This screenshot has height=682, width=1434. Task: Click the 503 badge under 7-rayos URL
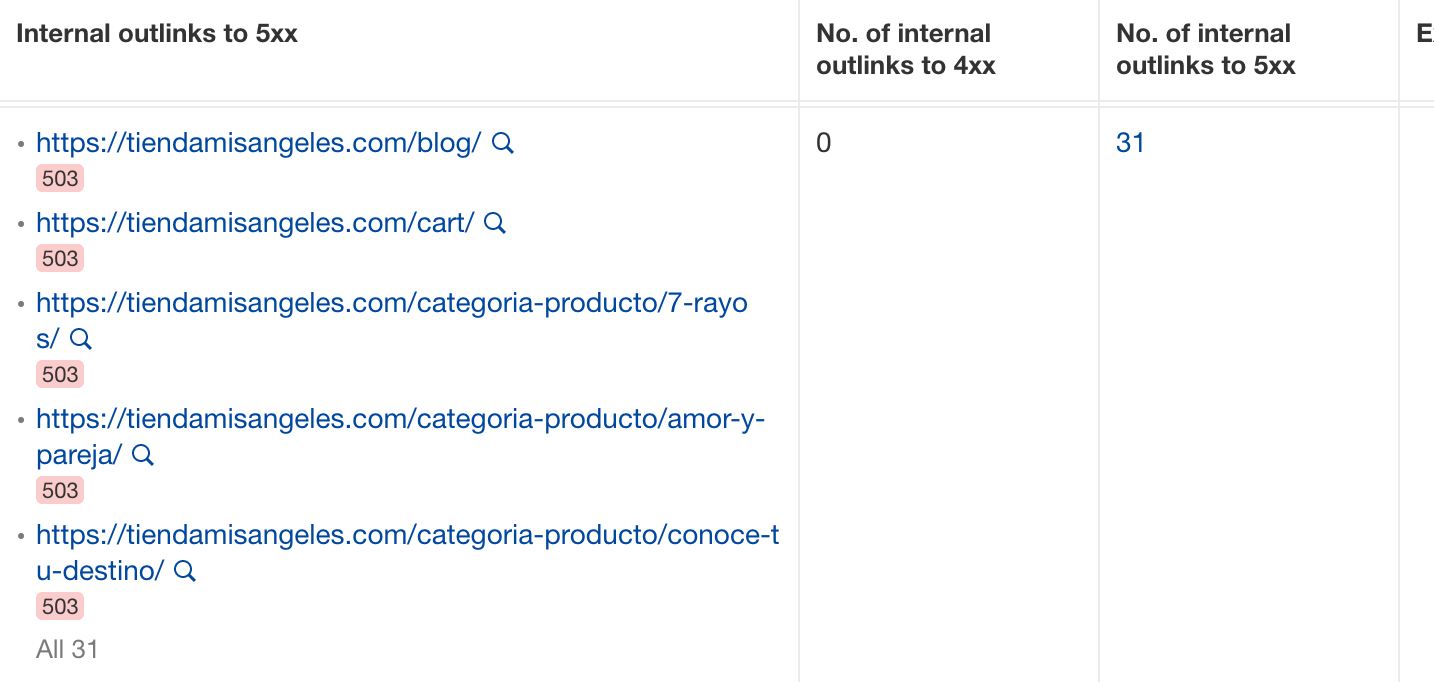pos(60,375)
